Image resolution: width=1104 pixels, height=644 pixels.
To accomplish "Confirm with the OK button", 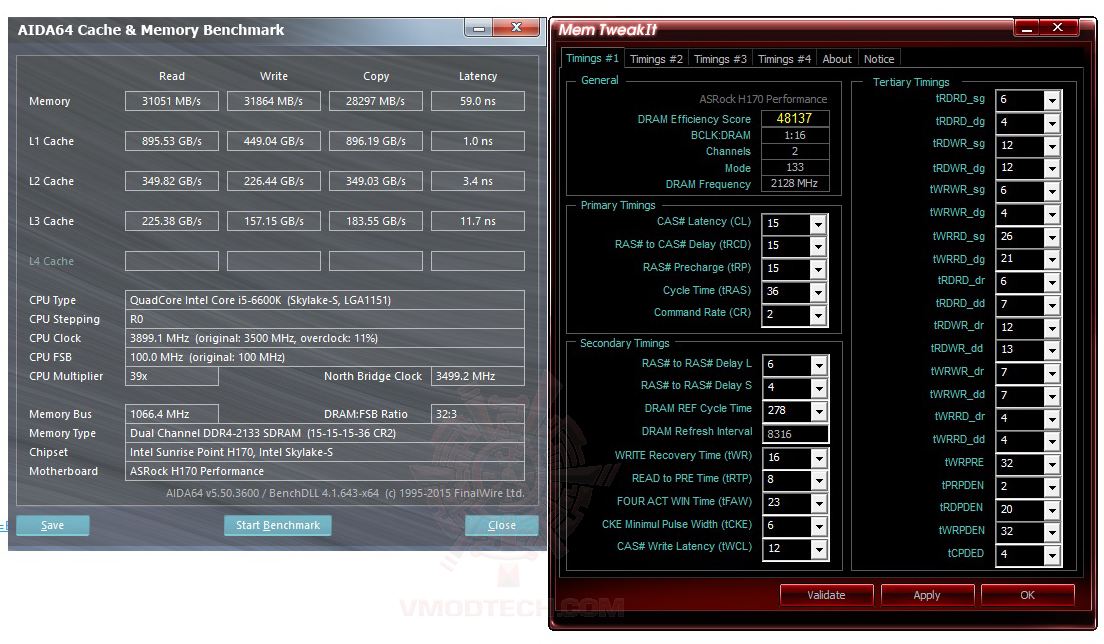I will (x=1027, y=595).
